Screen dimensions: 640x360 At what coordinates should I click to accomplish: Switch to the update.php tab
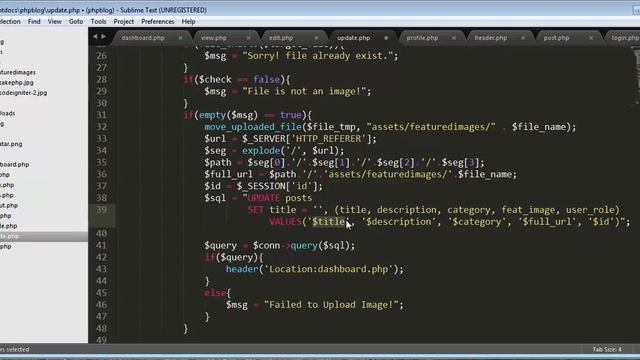[353, 38]
